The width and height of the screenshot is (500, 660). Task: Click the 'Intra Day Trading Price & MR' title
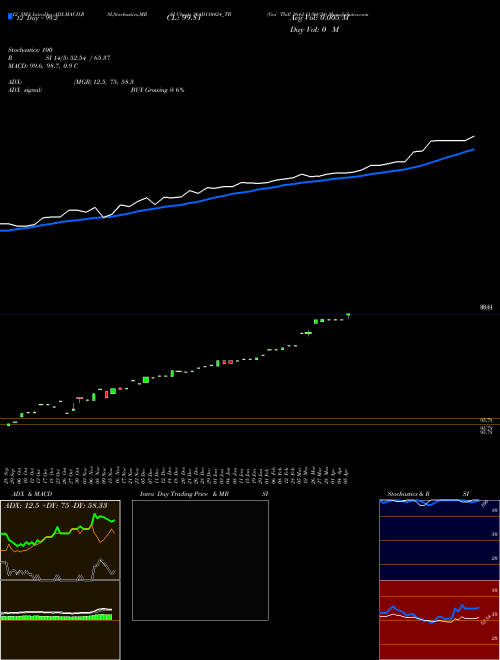tap(184, 494)
